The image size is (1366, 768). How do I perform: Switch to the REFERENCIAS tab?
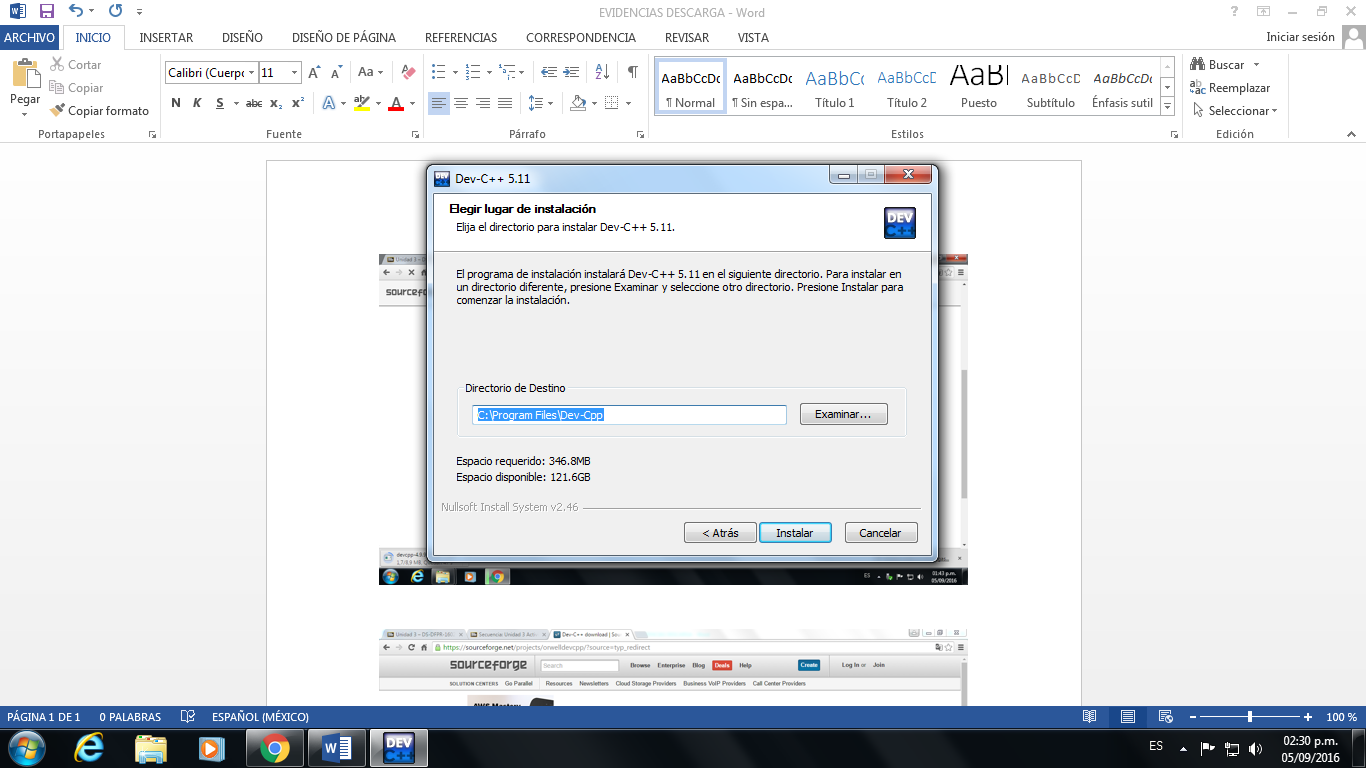point(461,37)
